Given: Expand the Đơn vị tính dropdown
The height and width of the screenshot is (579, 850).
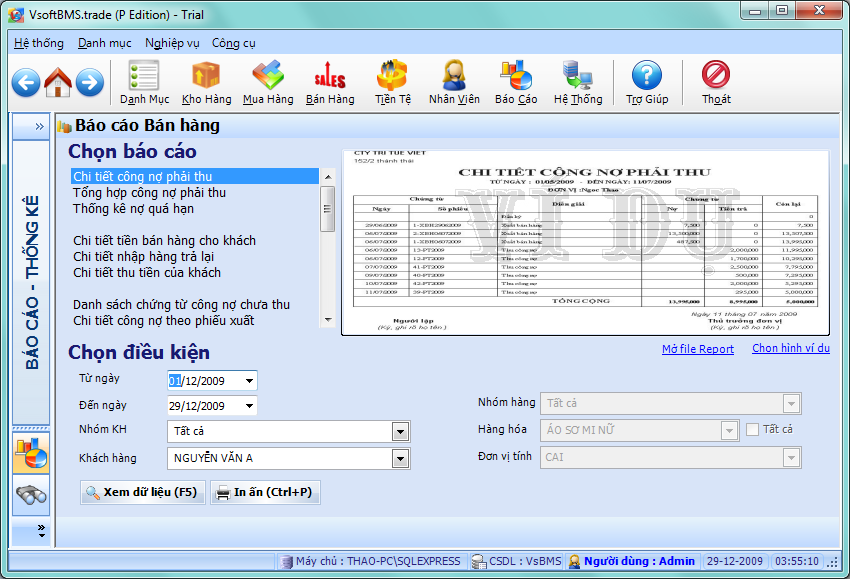Looking at the screenshot, I should pyautogui.click(x=791, y=458).
